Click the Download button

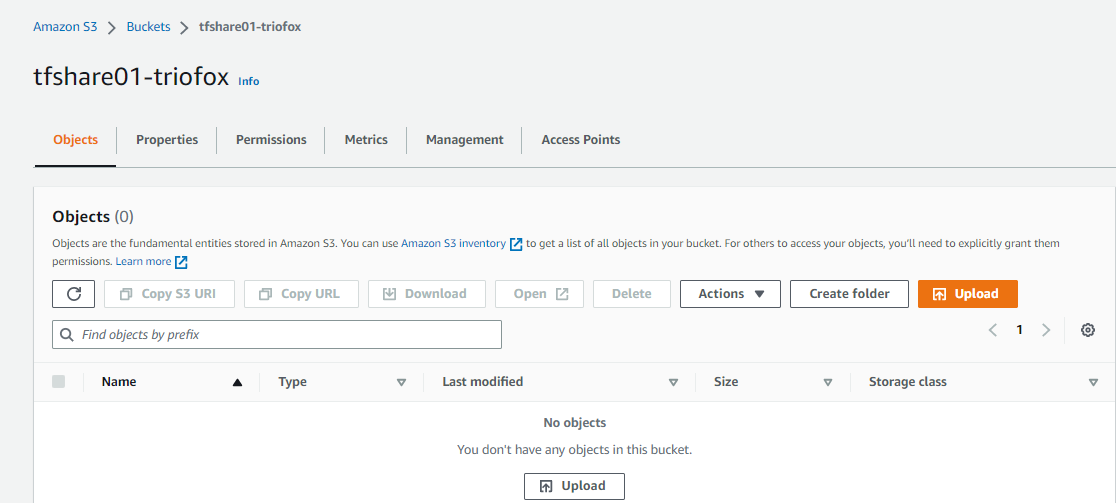(426, 294)
